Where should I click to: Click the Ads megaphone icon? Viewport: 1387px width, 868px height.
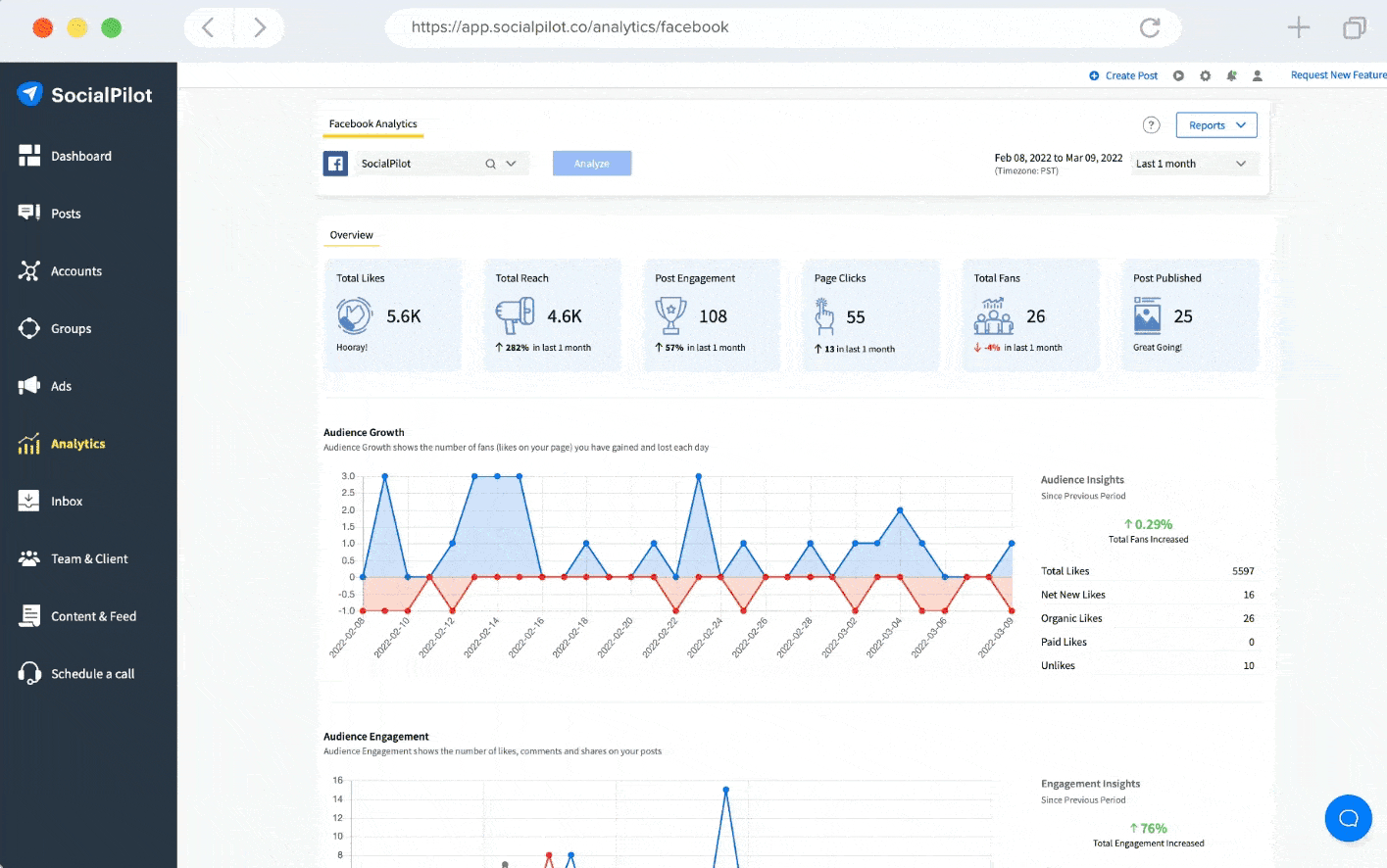point(29,386)
